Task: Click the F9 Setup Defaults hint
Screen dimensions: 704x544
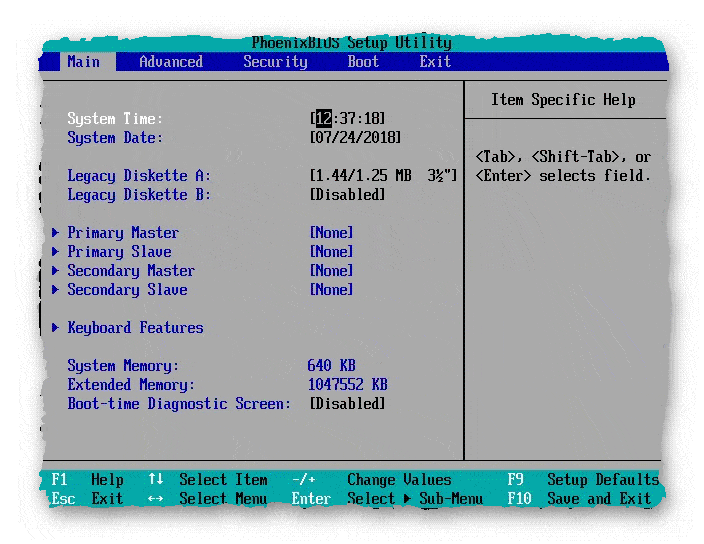Action: 583,480
